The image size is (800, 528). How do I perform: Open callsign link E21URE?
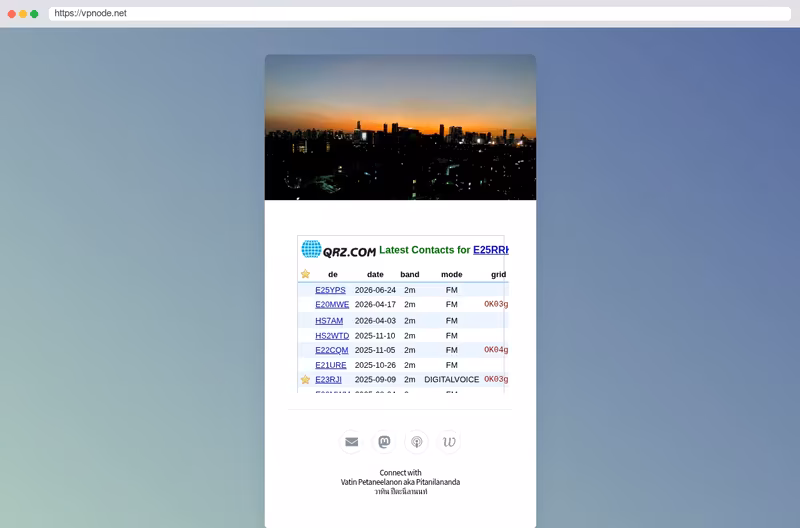[x=331, y=365]
